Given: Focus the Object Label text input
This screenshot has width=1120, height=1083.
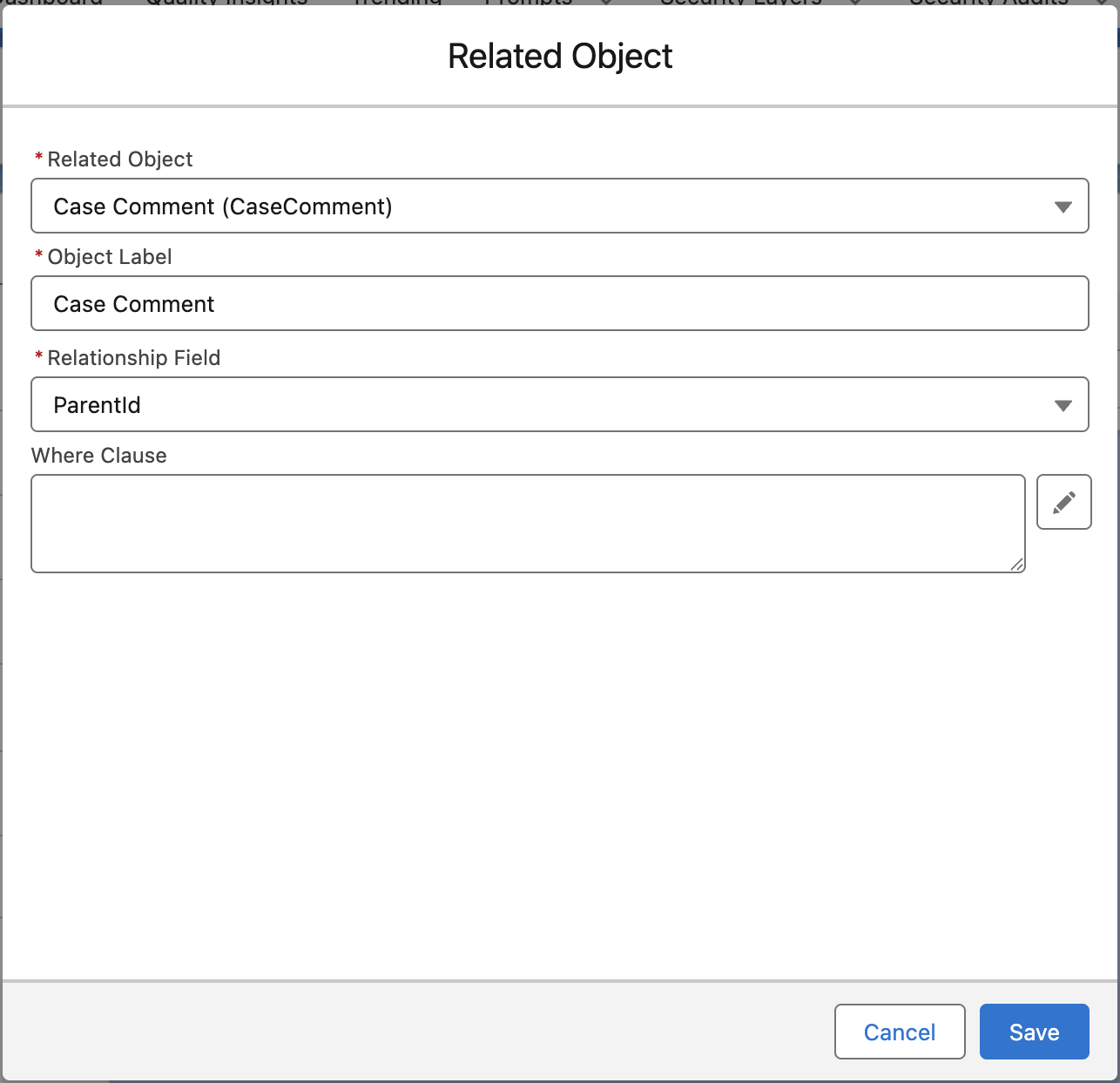Looking at the screenshot, I should click(x=559, y=304).
